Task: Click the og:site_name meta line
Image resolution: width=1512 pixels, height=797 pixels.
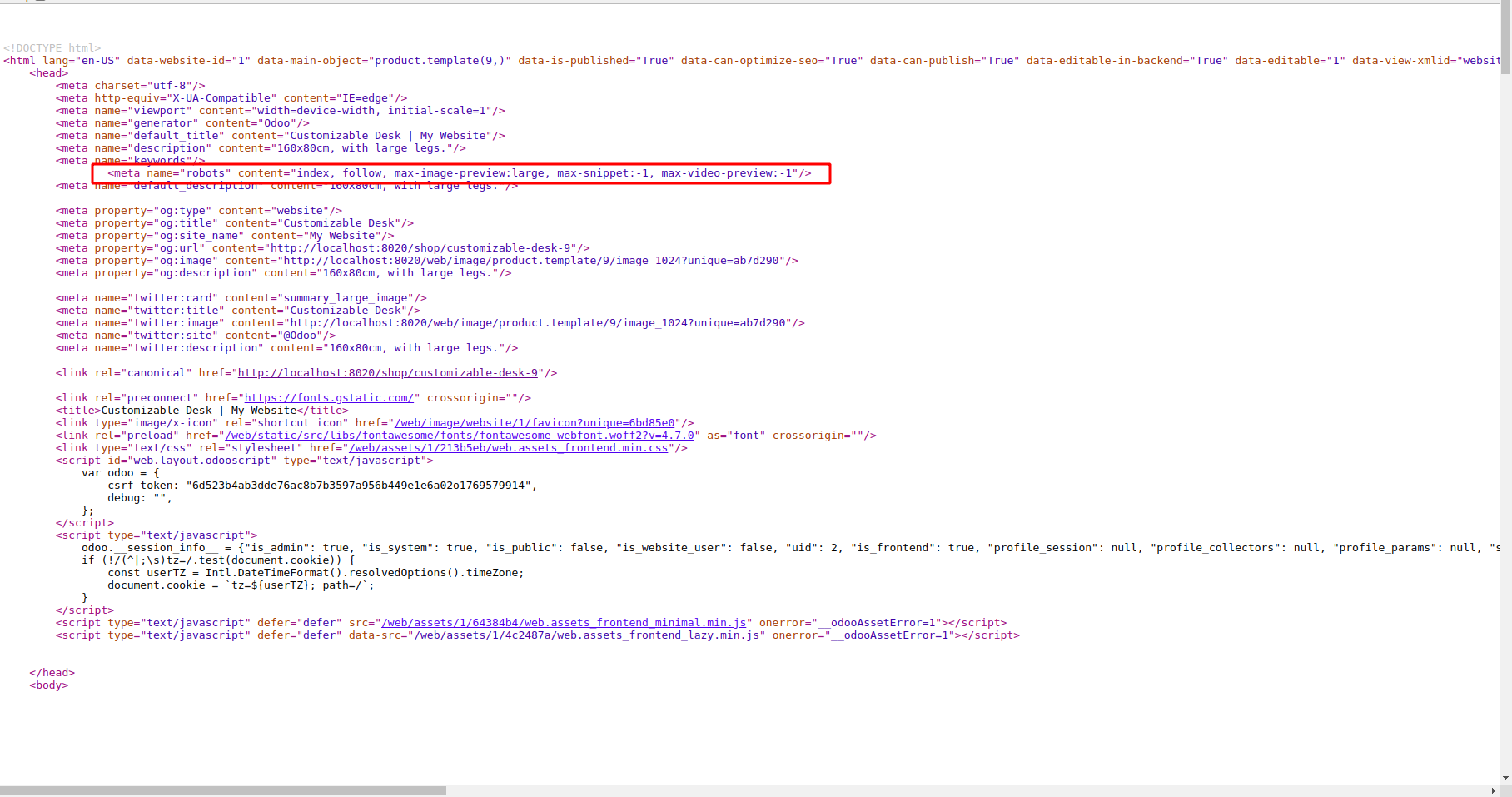Action: 225,236
